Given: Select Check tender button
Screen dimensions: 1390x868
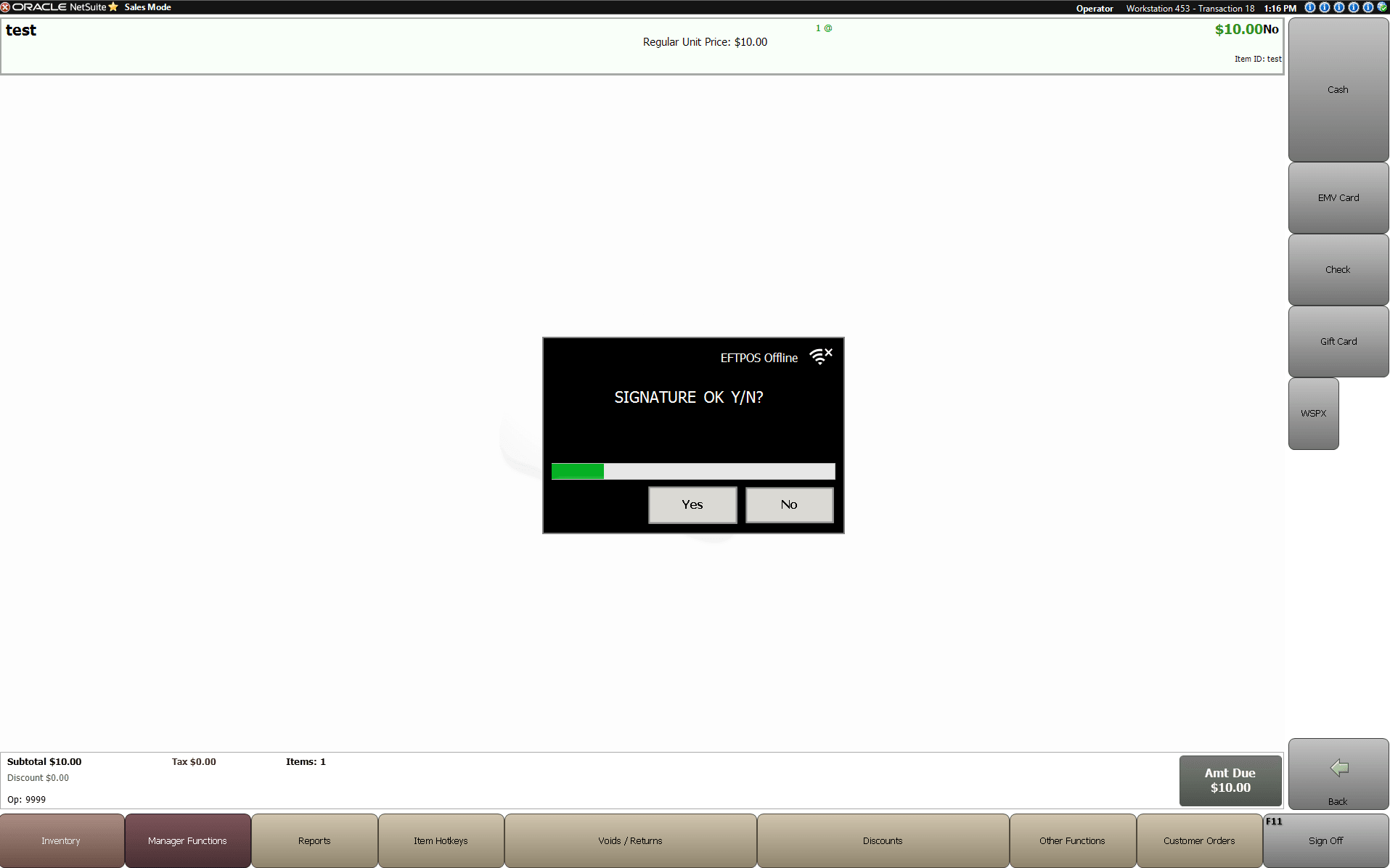Looking at the screenshot, I should (x=1338, y=269).
